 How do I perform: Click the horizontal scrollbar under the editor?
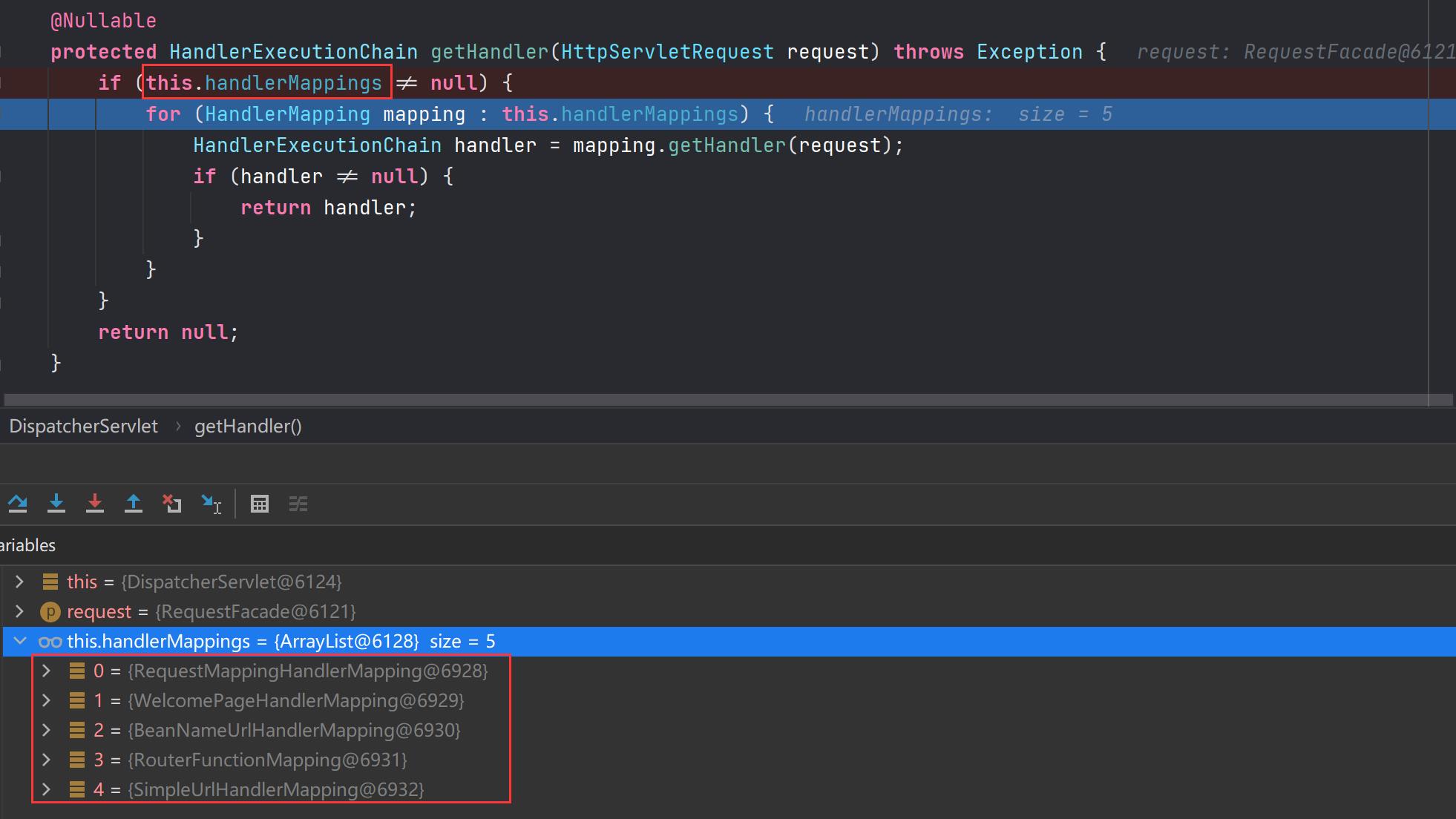(727, 400)
